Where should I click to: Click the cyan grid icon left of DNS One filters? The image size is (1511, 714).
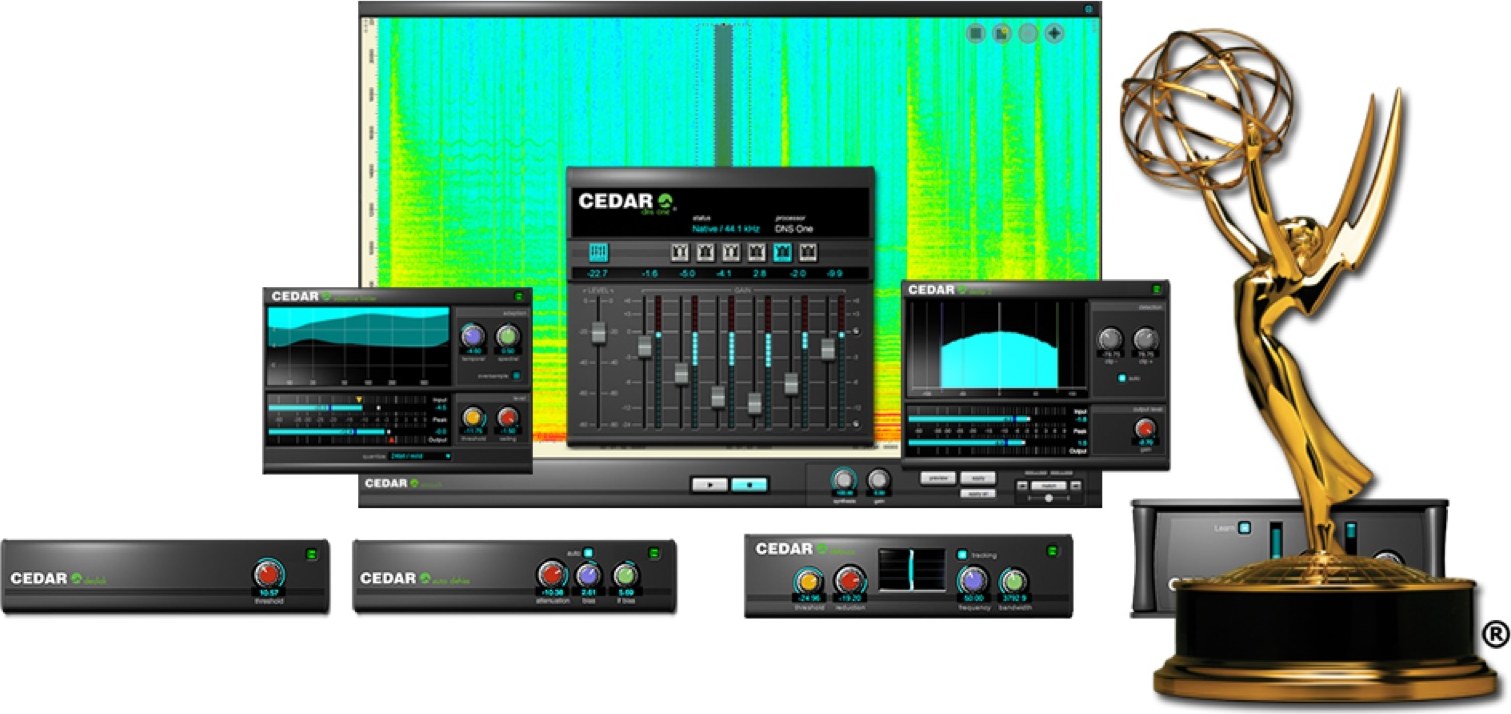click(599, 252)
